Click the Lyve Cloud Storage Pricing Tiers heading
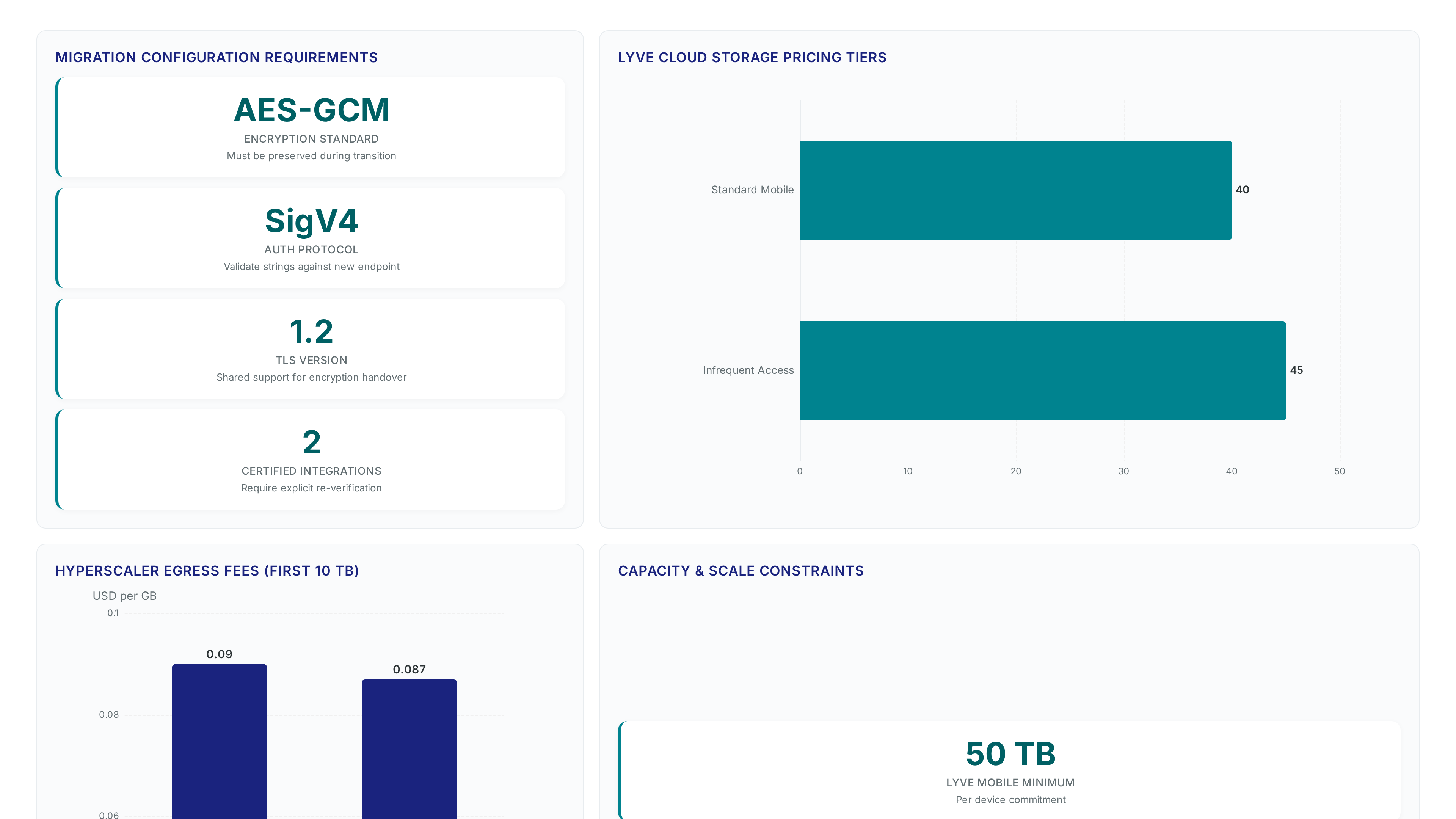This screenshot has width=1456, height=819. 752,58
